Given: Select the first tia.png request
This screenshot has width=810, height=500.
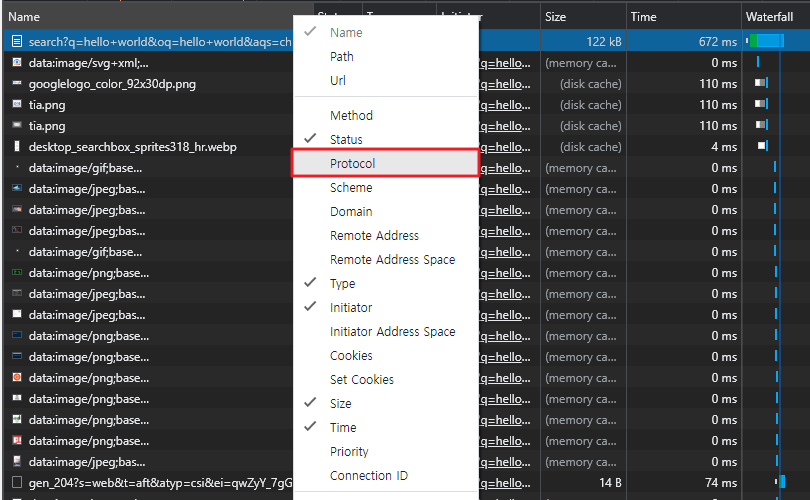Looking at the screenshot, I should tap(47, 105).
